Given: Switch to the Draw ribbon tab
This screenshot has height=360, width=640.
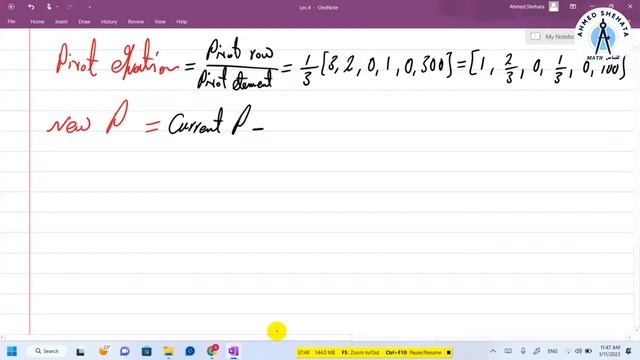Looking at the screenshot, I should 84,22.
